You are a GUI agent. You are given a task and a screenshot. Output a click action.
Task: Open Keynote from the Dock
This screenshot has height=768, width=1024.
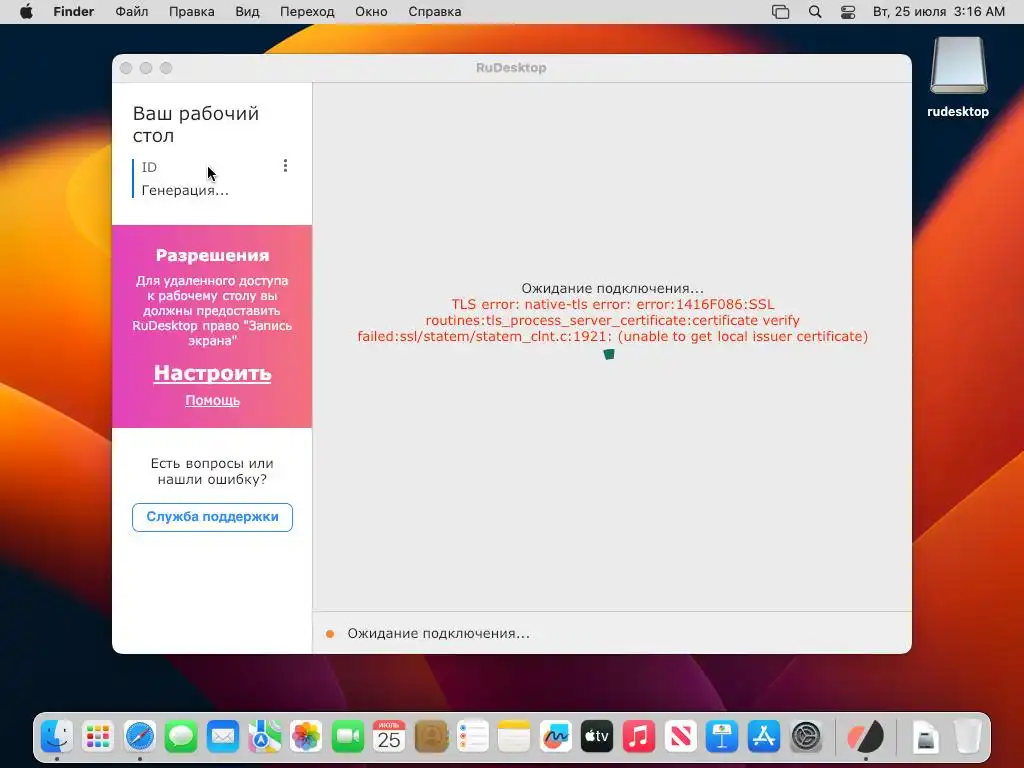tap(722, 737)
